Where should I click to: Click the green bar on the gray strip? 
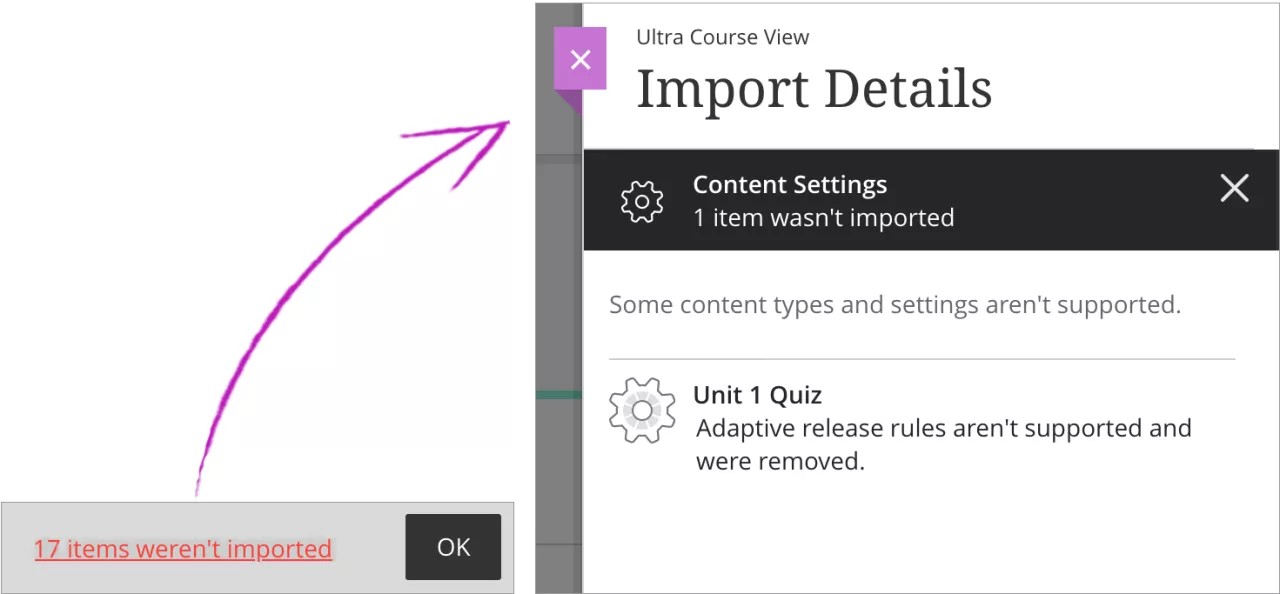pos(558,395)
